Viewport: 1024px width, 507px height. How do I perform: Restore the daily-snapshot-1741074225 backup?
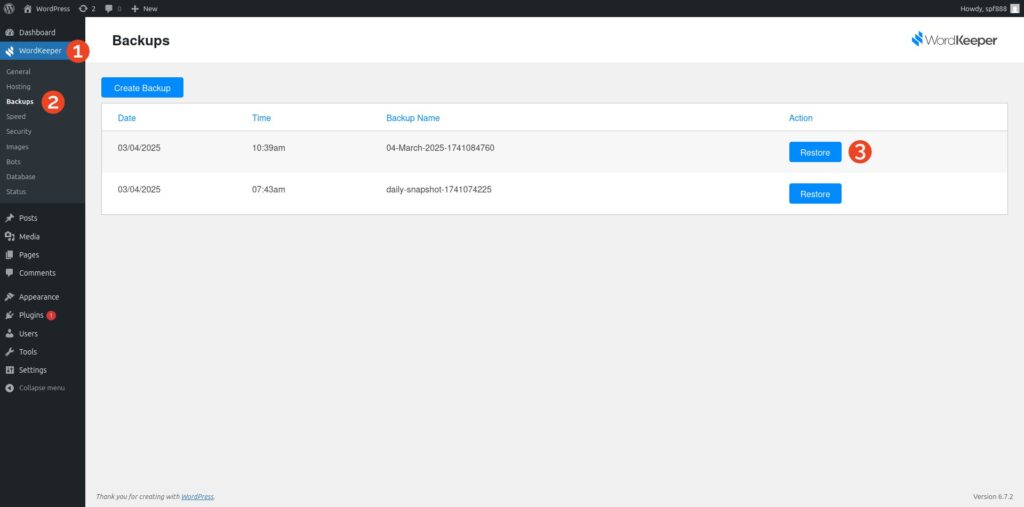[815, 194]
